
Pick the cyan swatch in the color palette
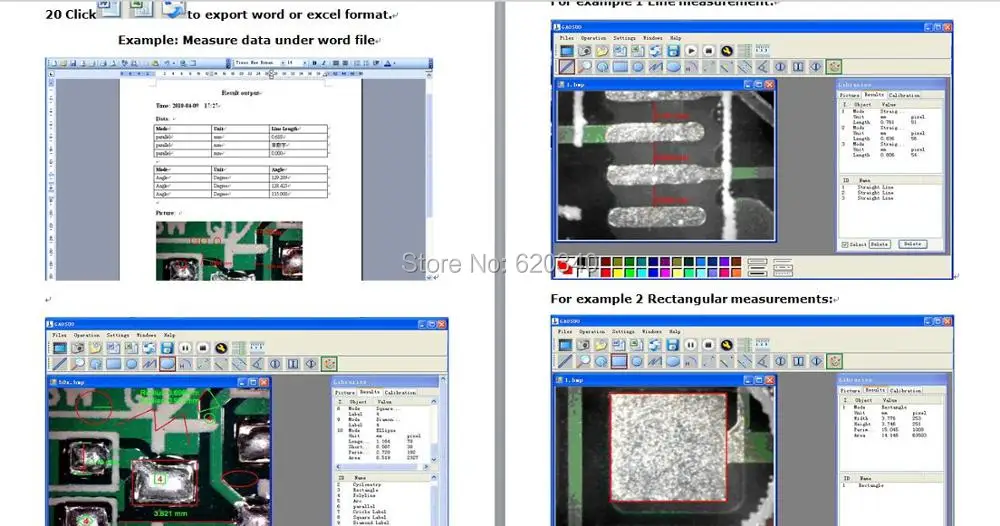point(642,273)
